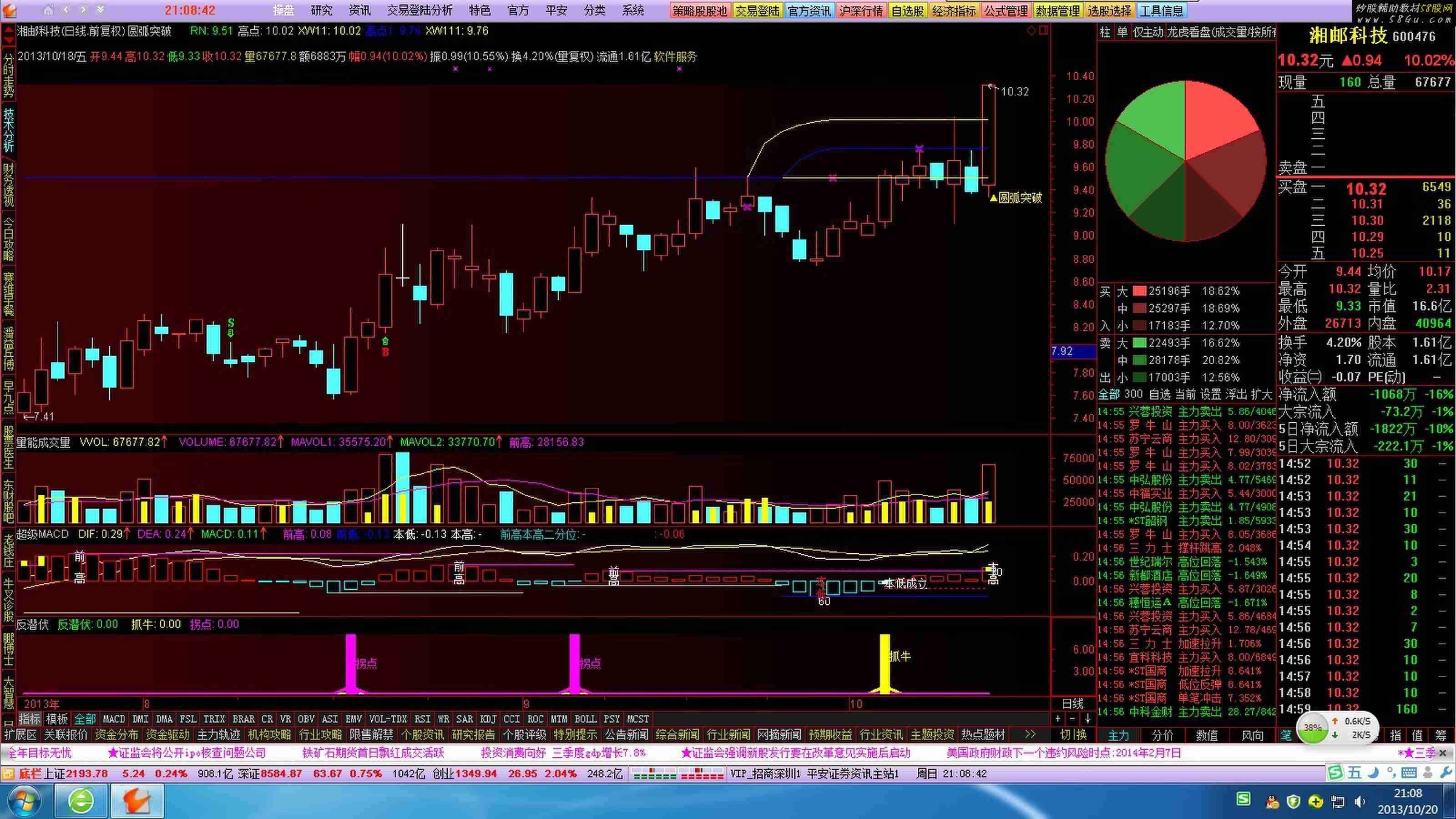1456x819 pixels.
Task: Open the 研究 menu
Action: [x=321, y=10]
